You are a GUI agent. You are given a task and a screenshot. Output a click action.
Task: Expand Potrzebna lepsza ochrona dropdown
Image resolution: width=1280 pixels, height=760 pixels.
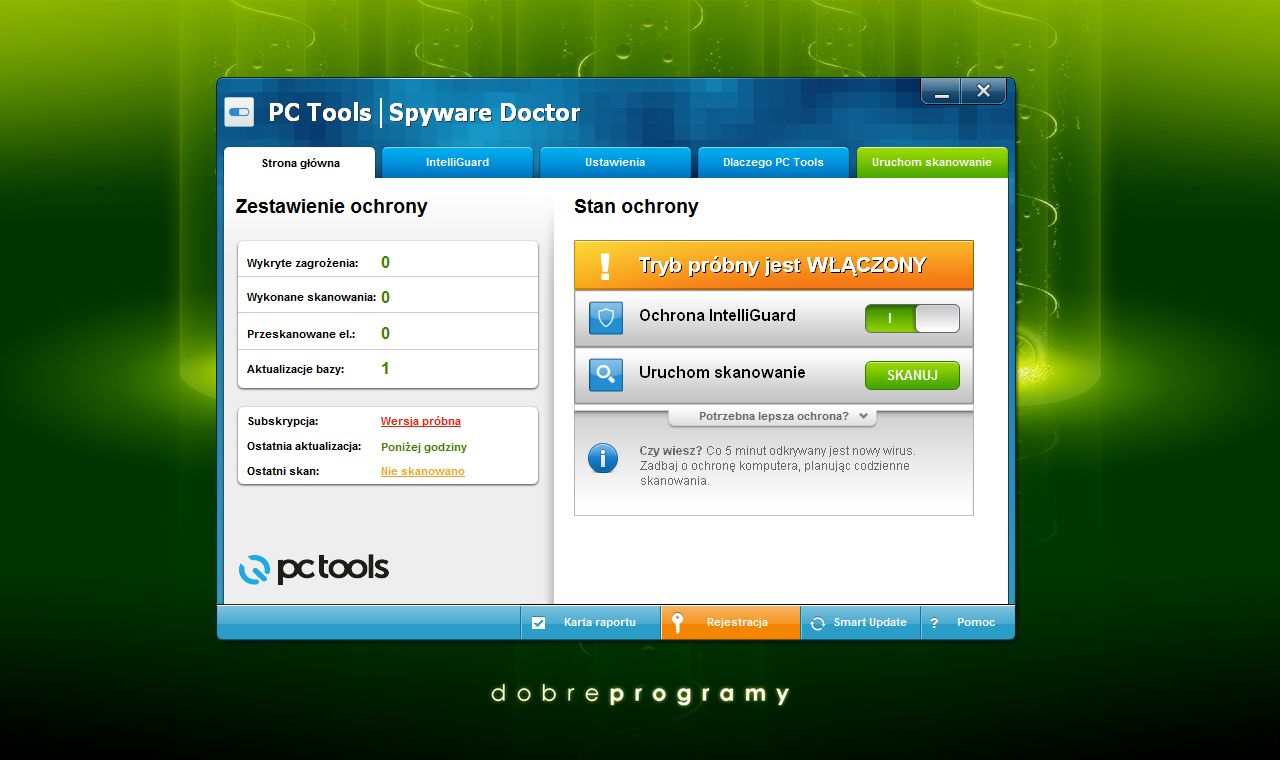click(x=773, y=416)
